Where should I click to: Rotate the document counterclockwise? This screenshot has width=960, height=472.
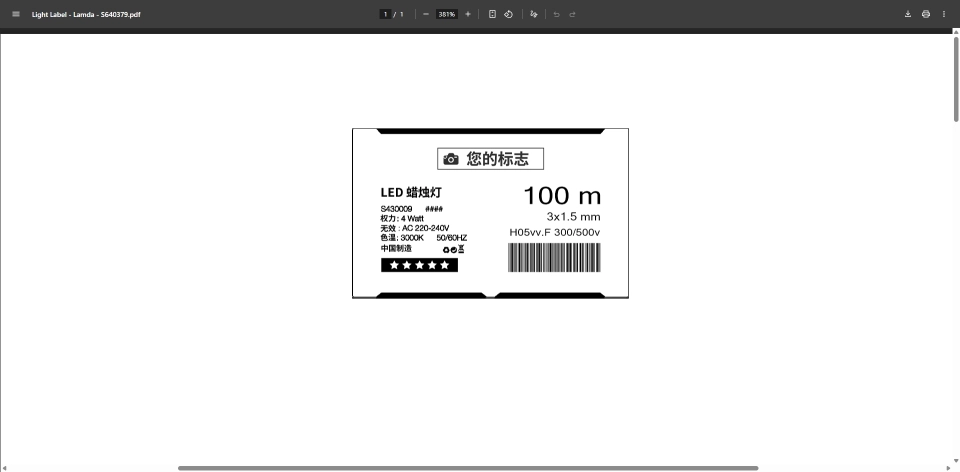click(508, 14)
